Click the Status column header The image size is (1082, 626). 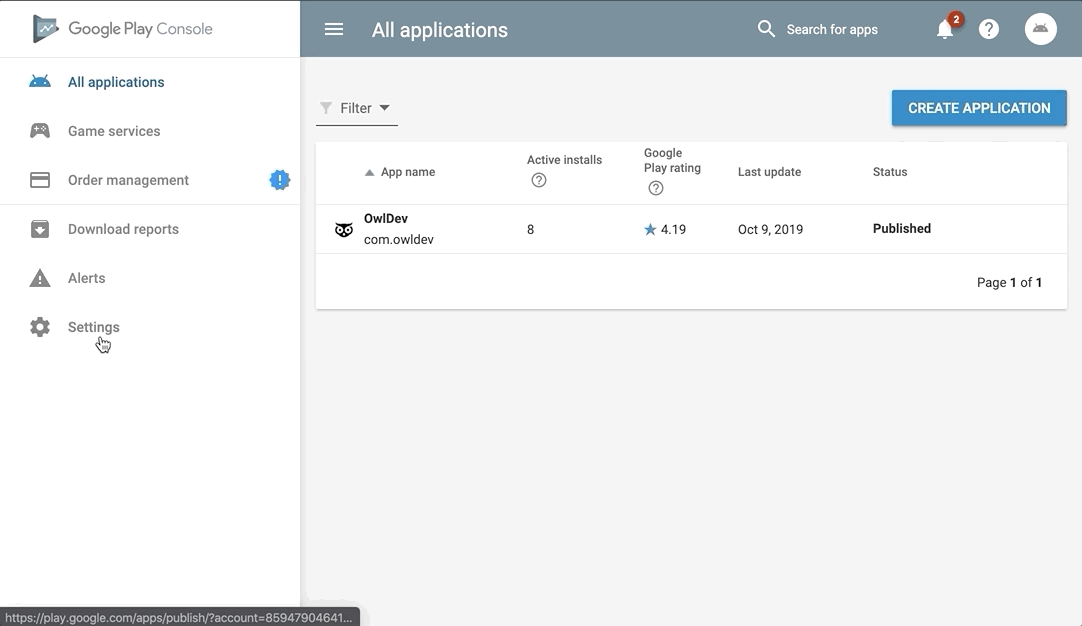pyautogui.click(x=889, y=172)
